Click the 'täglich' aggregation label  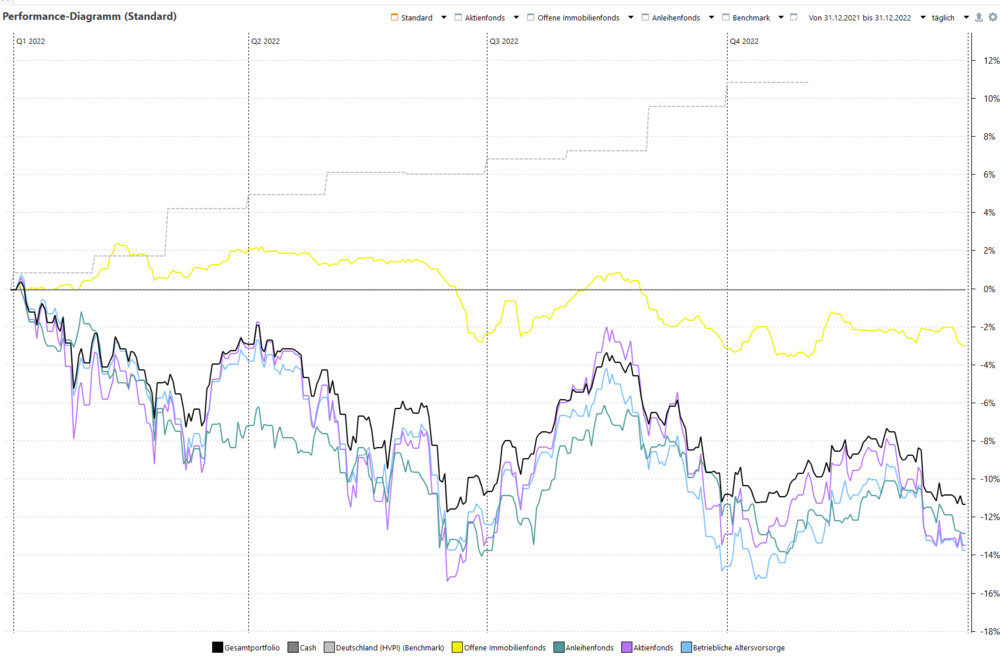click(943, 18)
